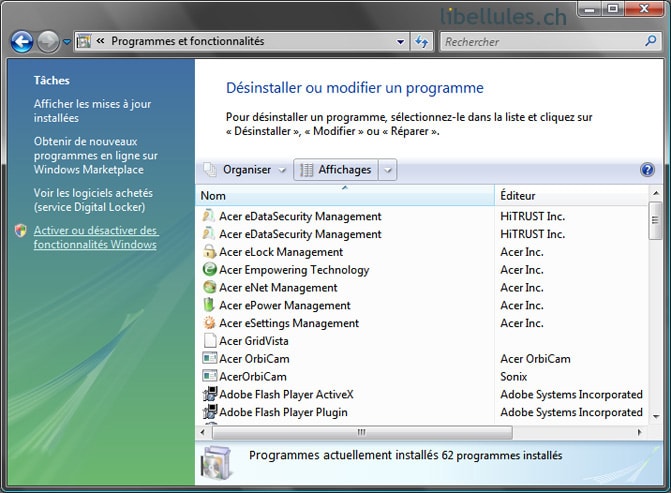The image size is (671, 493).
Task: Sort by the Éditeur column header
Action: click(571, 196)
